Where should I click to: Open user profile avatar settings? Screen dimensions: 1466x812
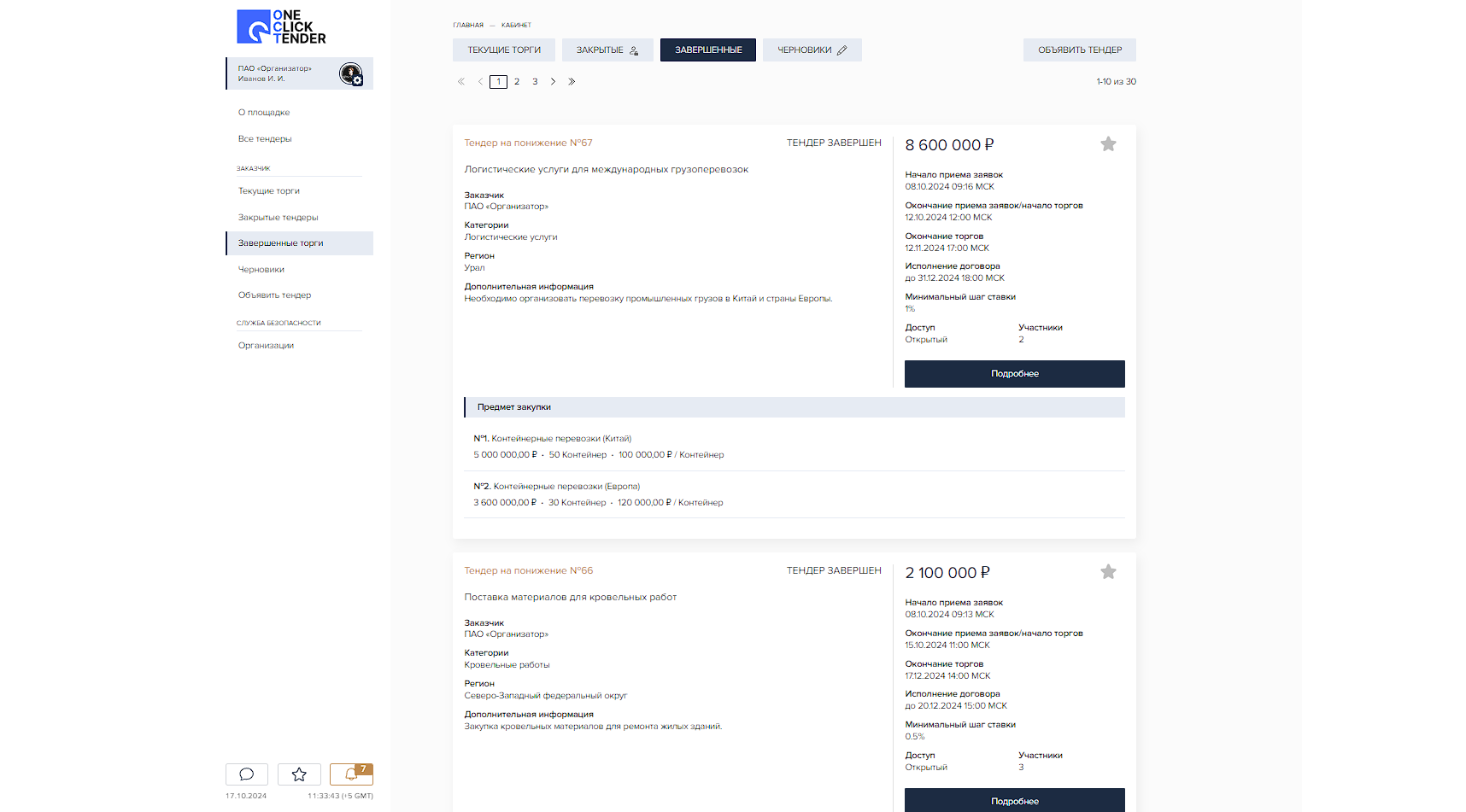[350, 74]
